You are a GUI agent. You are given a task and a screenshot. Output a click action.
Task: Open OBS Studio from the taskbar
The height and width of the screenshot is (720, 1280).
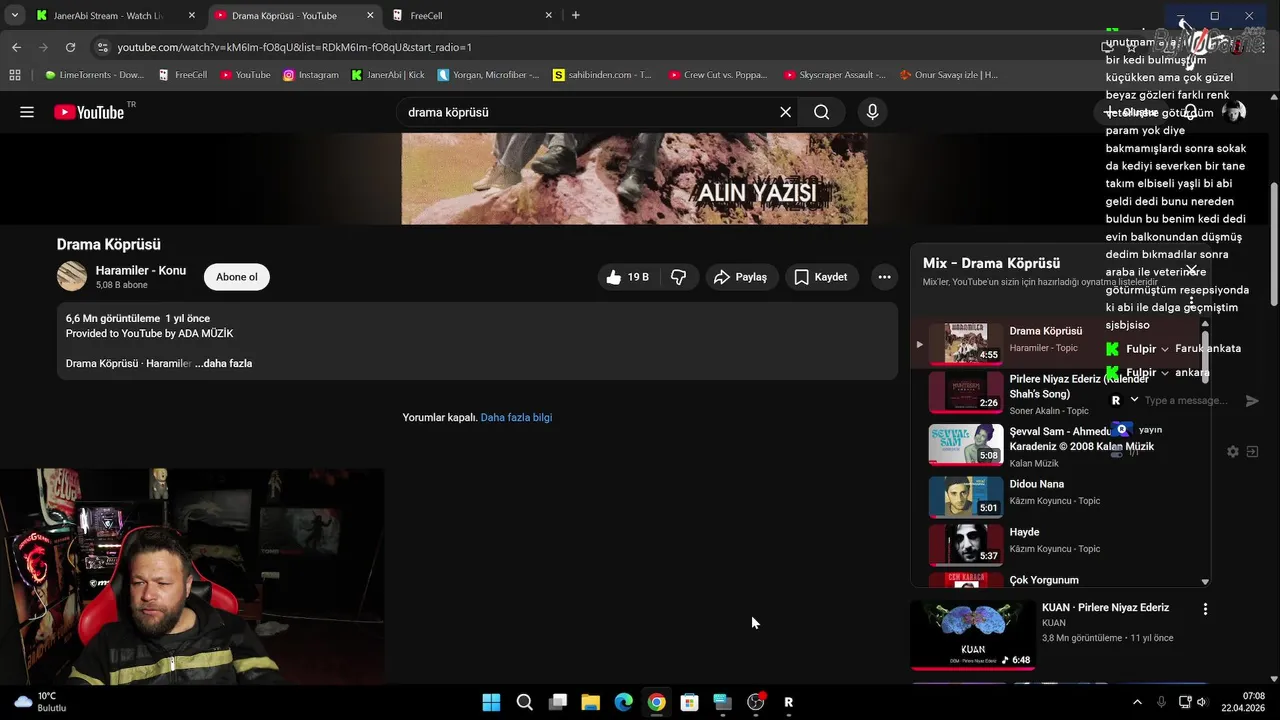[755, 702]
